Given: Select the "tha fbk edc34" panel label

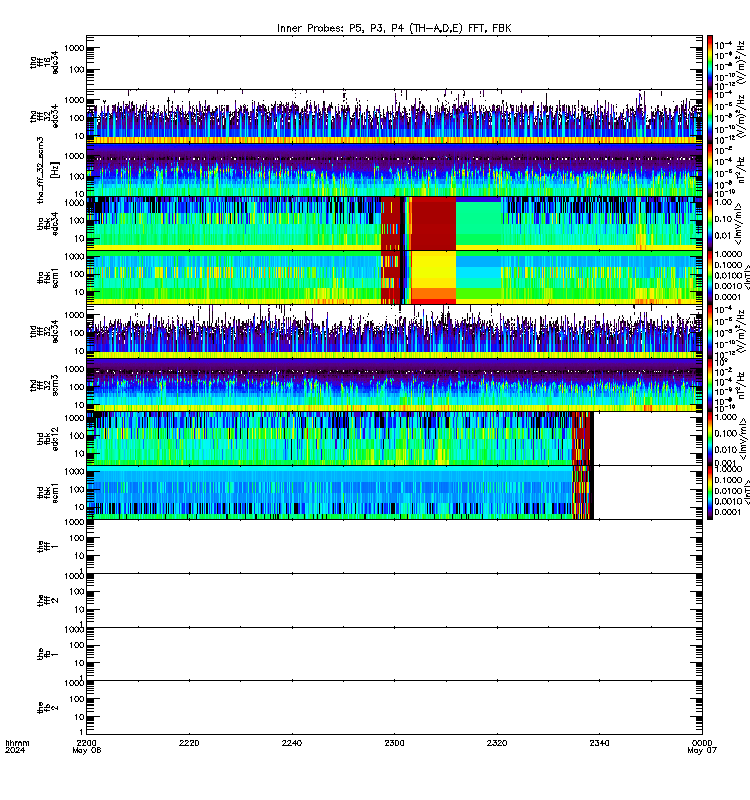Looking at the screenshot, I should (47, 224).
